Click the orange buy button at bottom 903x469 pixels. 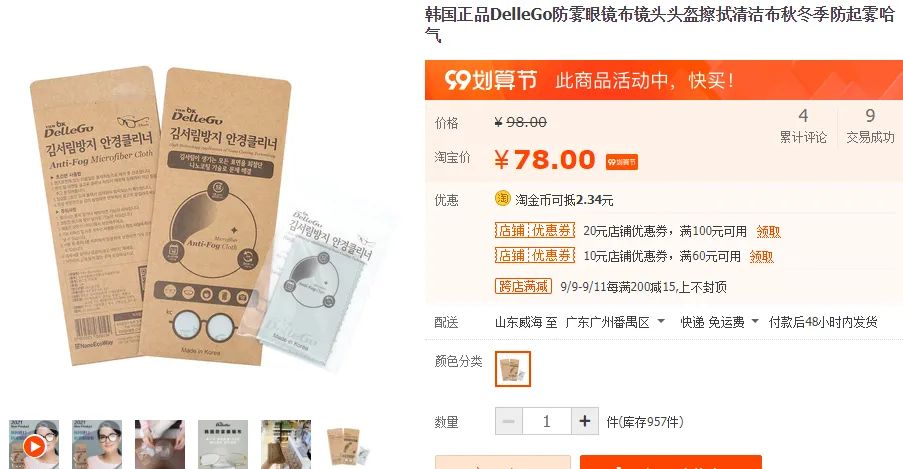tap(670, 462)
